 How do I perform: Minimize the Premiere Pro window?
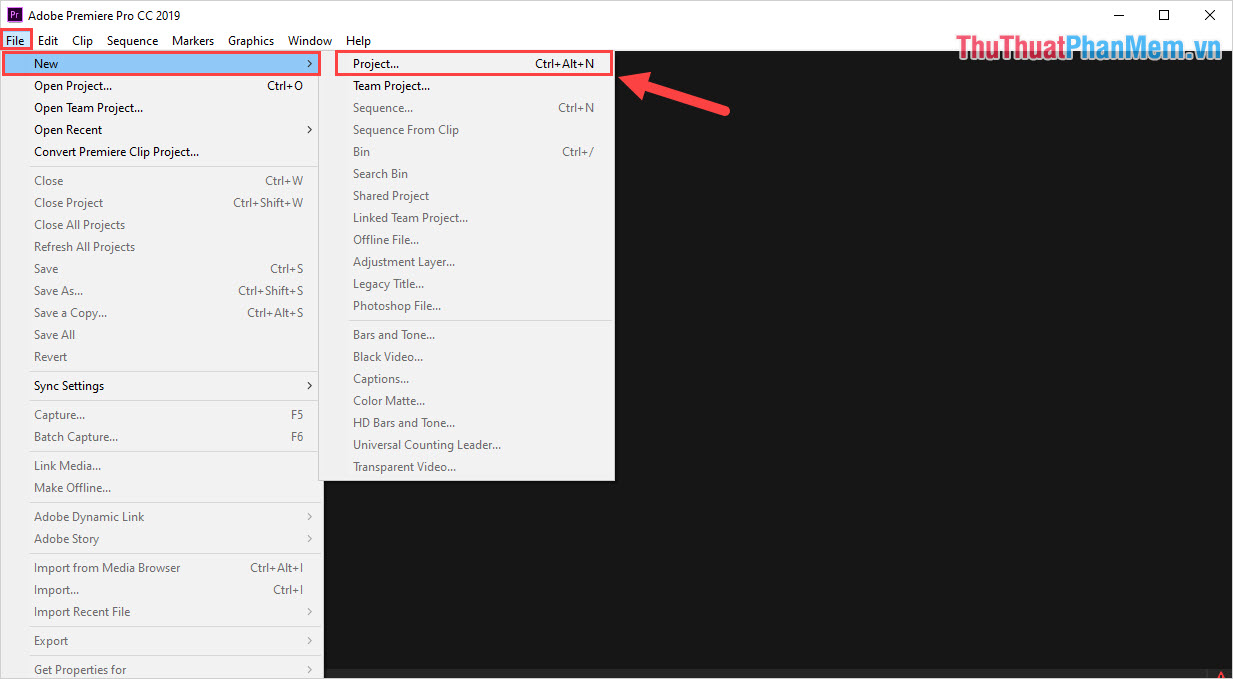(x=1118, y=15)
